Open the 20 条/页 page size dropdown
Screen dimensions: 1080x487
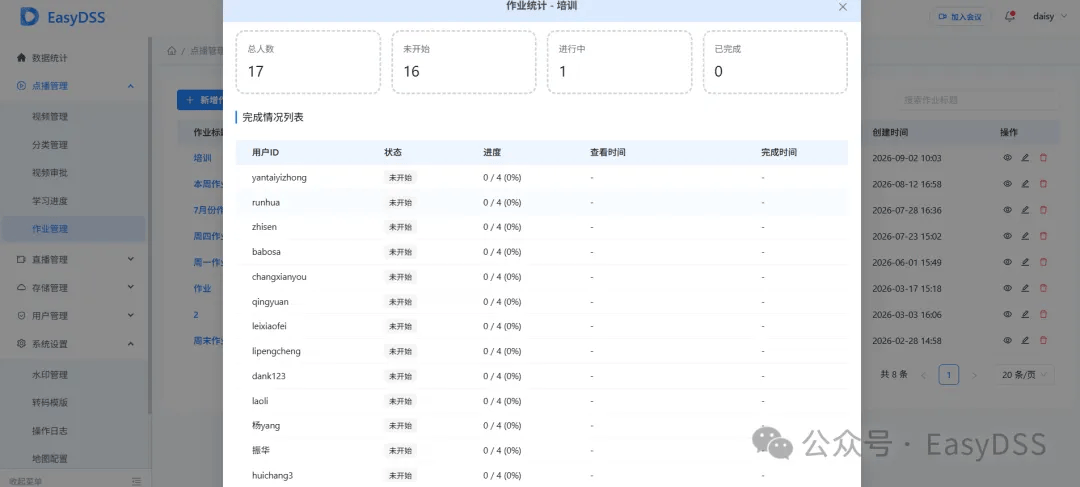pyautogui.click(x=1024, y=375)
